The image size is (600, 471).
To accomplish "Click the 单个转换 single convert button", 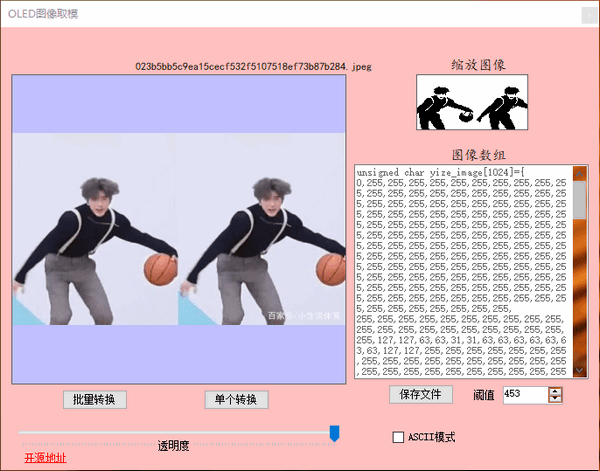I will pos(237,399).
